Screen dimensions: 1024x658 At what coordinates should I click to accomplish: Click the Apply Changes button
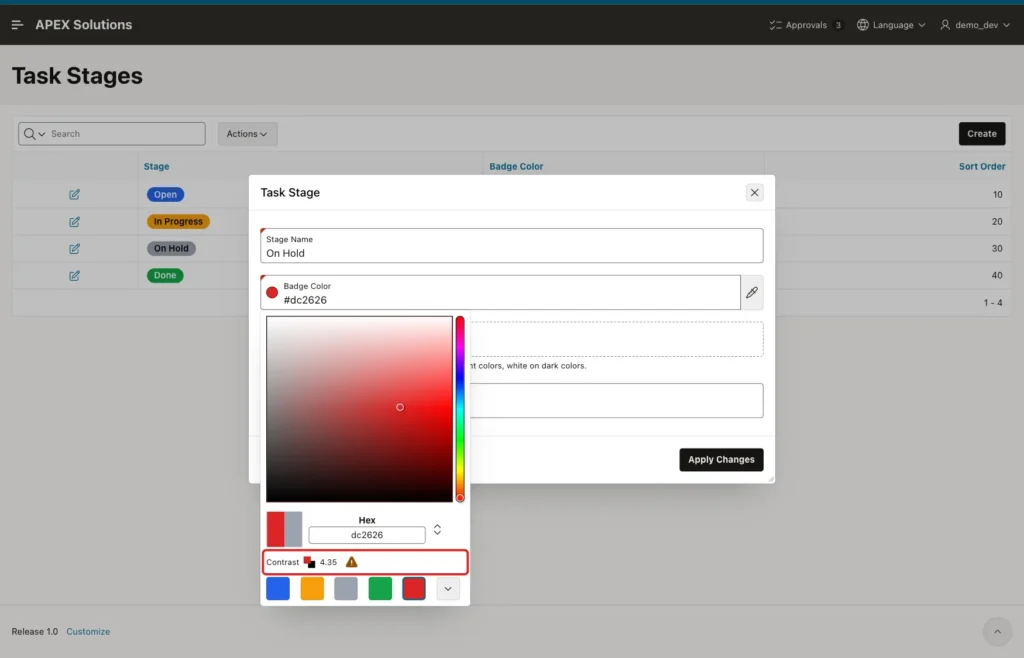[x=721, y=460]
